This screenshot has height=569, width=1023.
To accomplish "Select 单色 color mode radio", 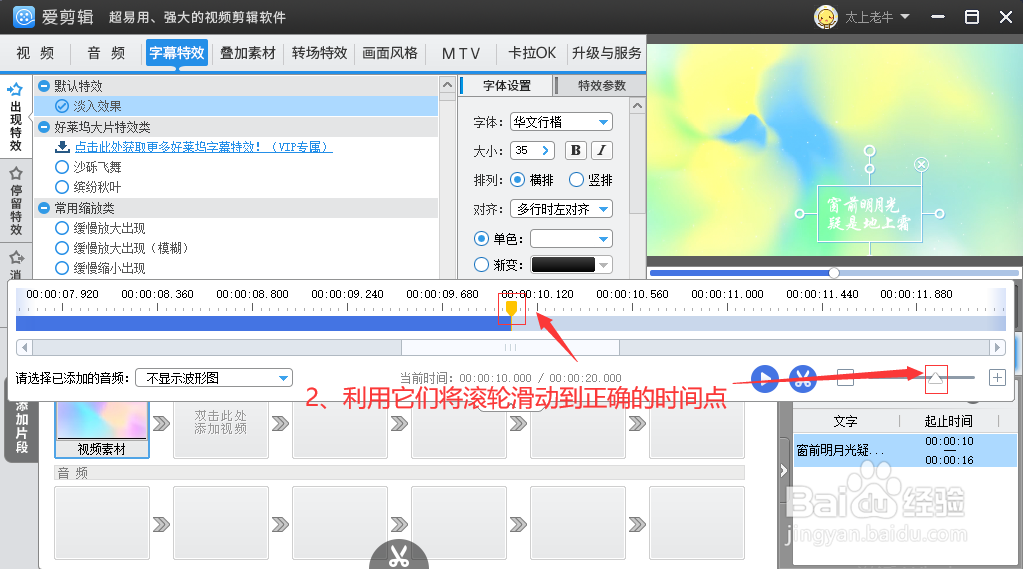I will click(x=481, y=239).
